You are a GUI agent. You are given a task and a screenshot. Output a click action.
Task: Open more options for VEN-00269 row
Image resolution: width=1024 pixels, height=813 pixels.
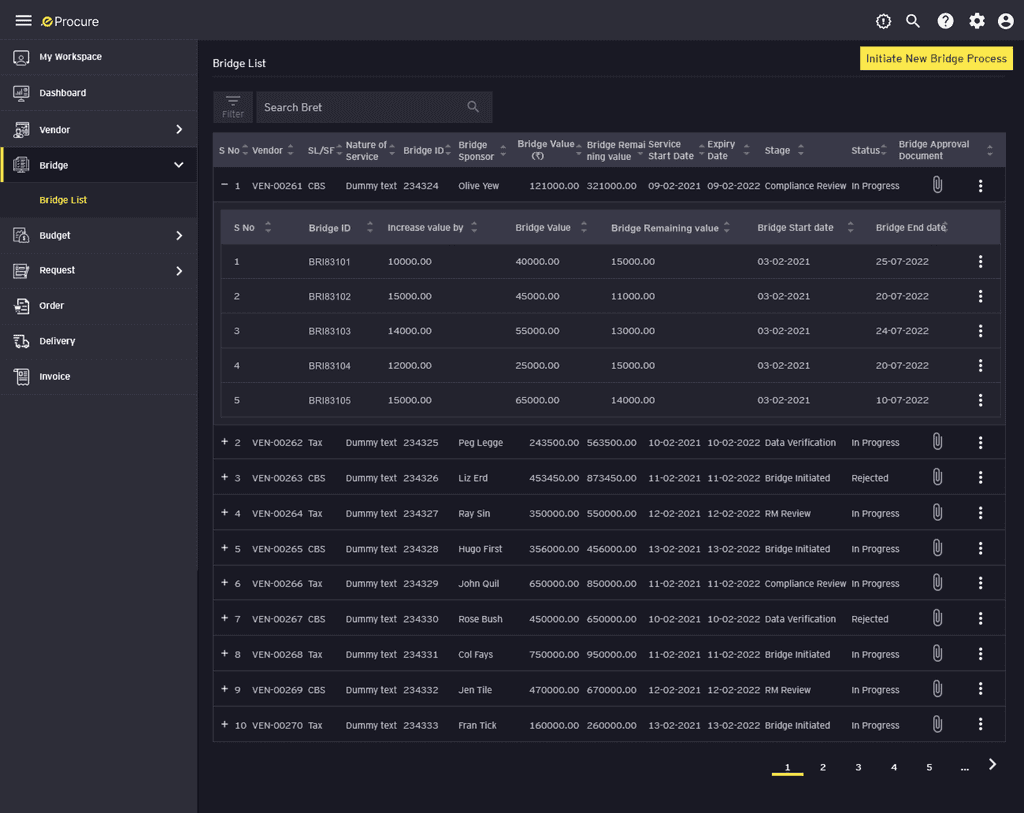pos(980,689)
